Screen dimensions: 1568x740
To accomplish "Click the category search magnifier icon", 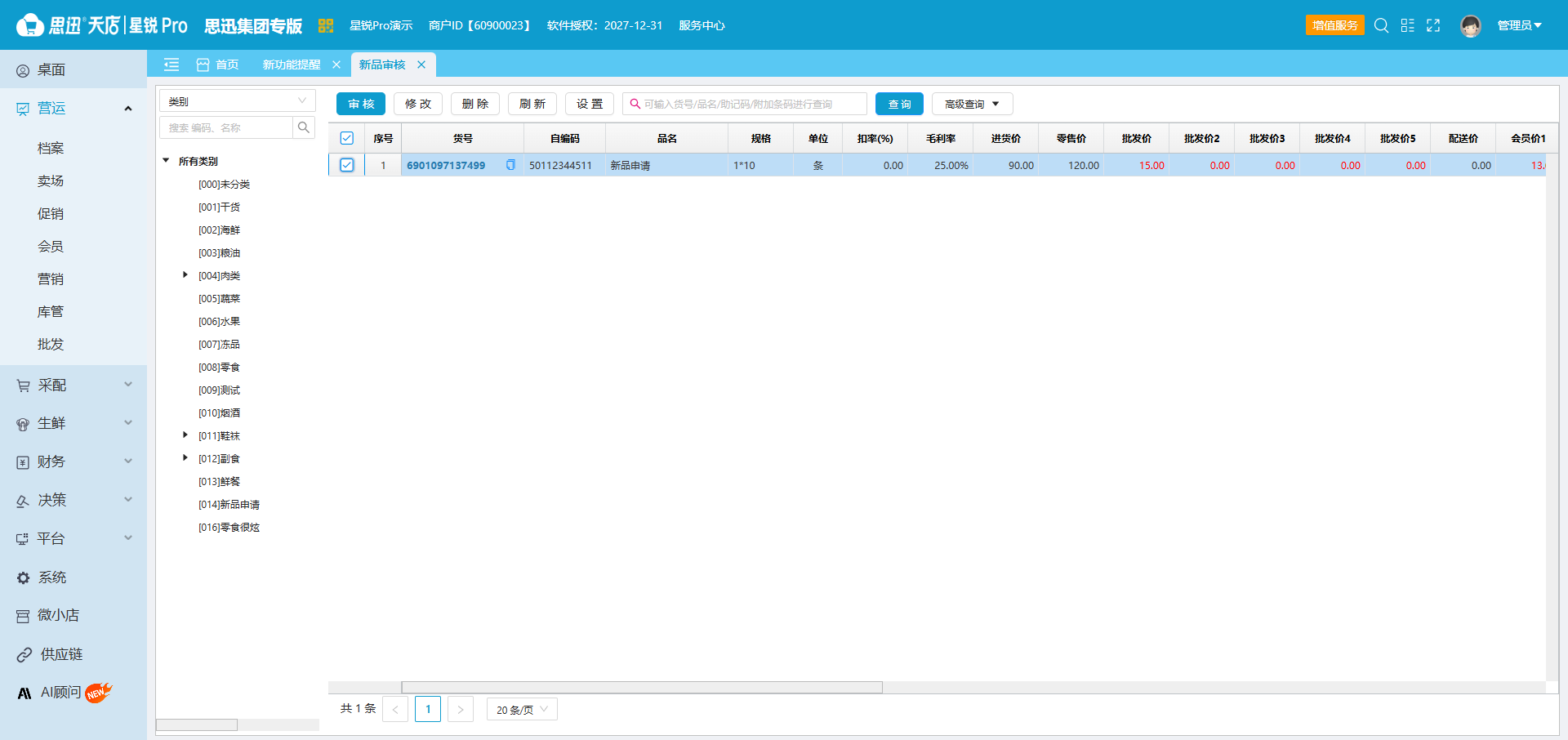I will pos(304,127).
